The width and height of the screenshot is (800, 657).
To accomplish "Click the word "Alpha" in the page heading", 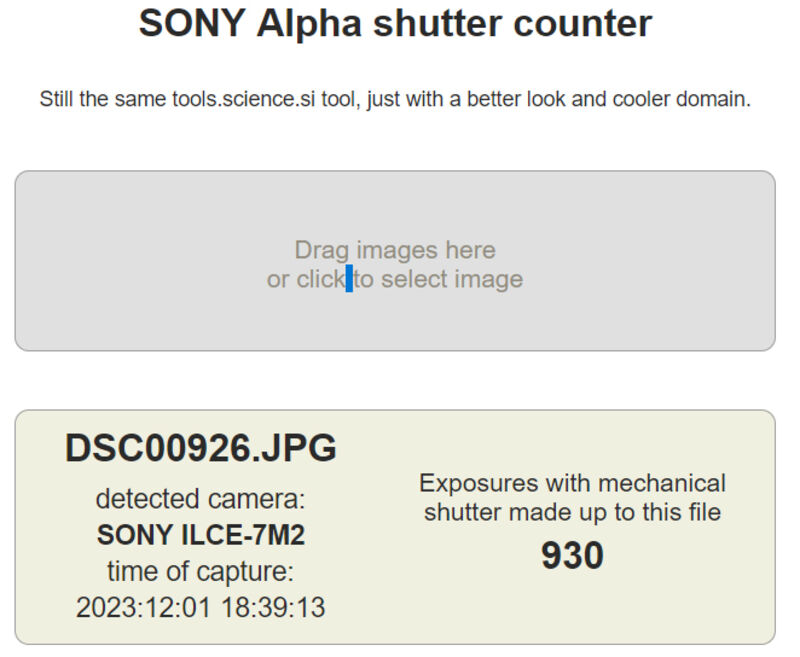I will [x=308, y=23].
